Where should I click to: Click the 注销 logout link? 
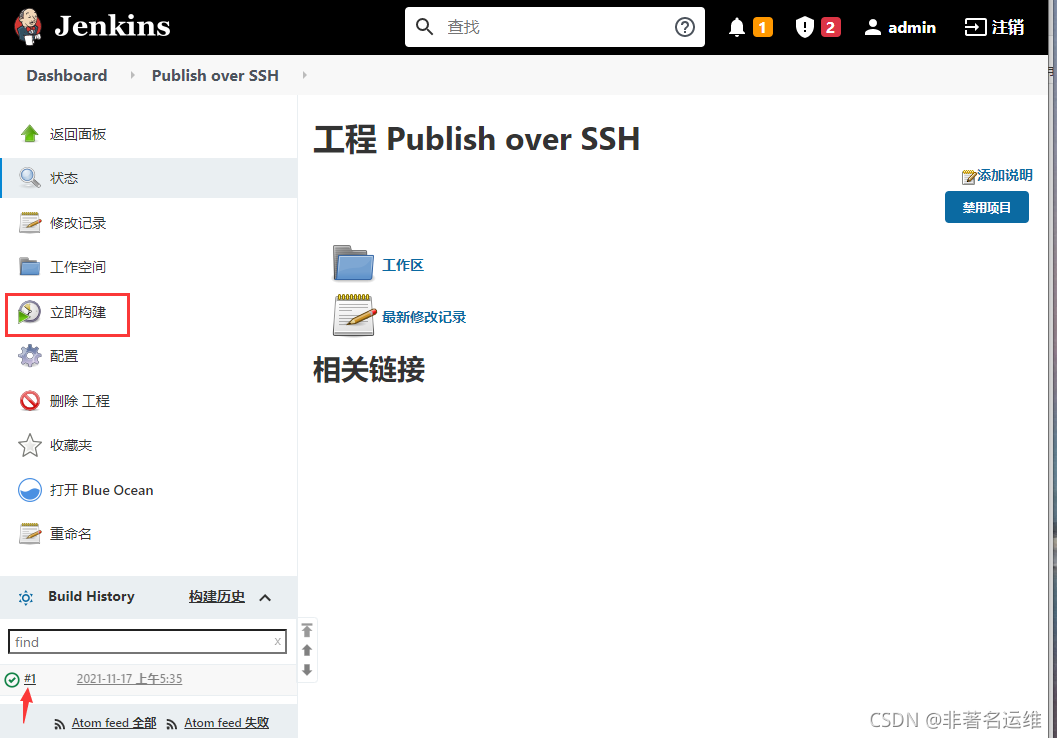click(994, 27)
